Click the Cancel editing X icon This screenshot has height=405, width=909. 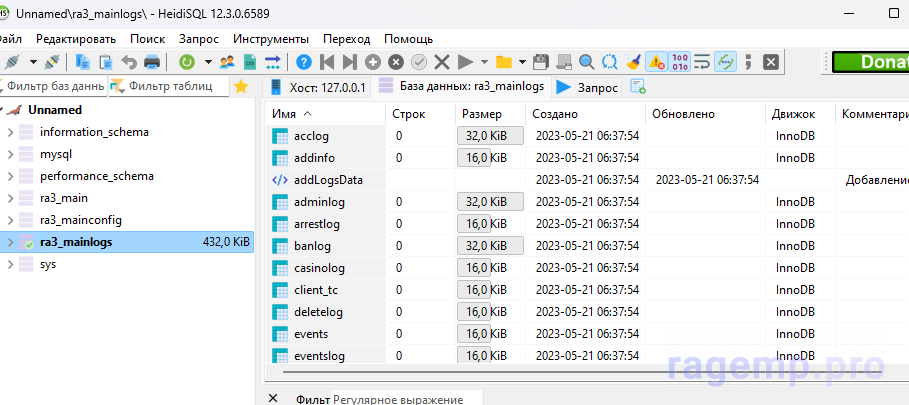[x=442, y=61]
